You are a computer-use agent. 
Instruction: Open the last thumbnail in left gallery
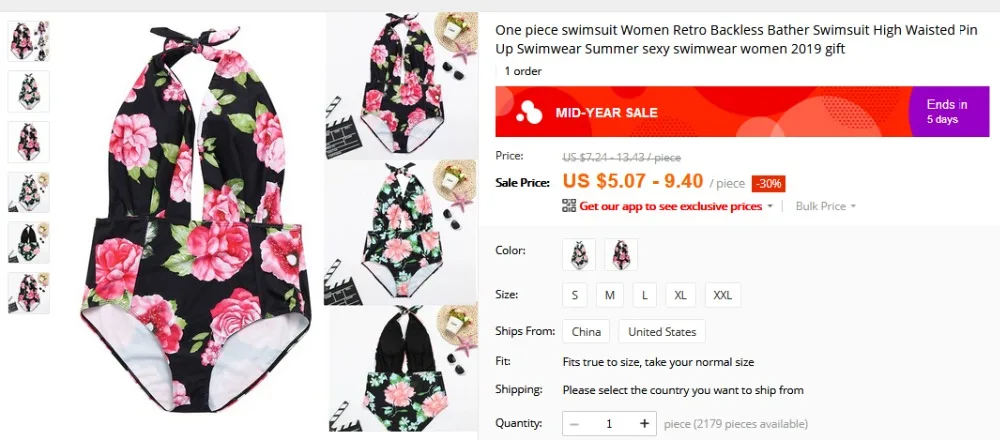coord(29,293)
